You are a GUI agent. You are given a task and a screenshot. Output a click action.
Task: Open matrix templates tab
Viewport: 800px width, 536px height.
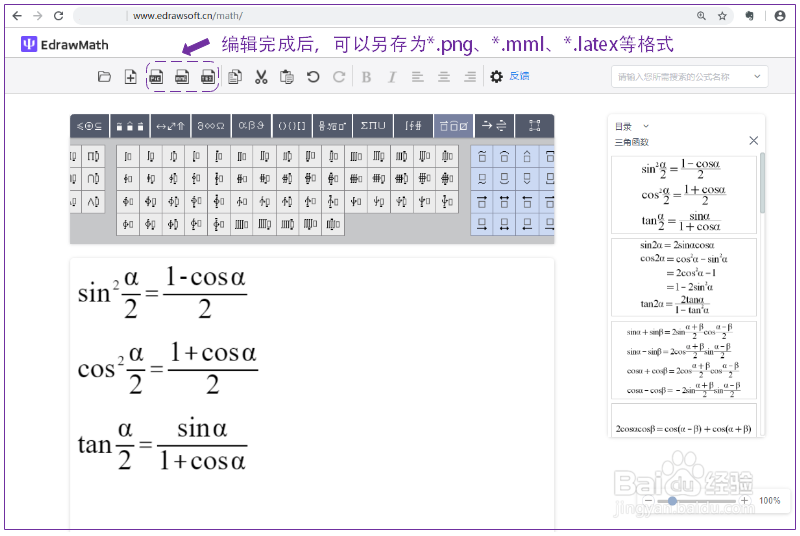coord(534,126)
